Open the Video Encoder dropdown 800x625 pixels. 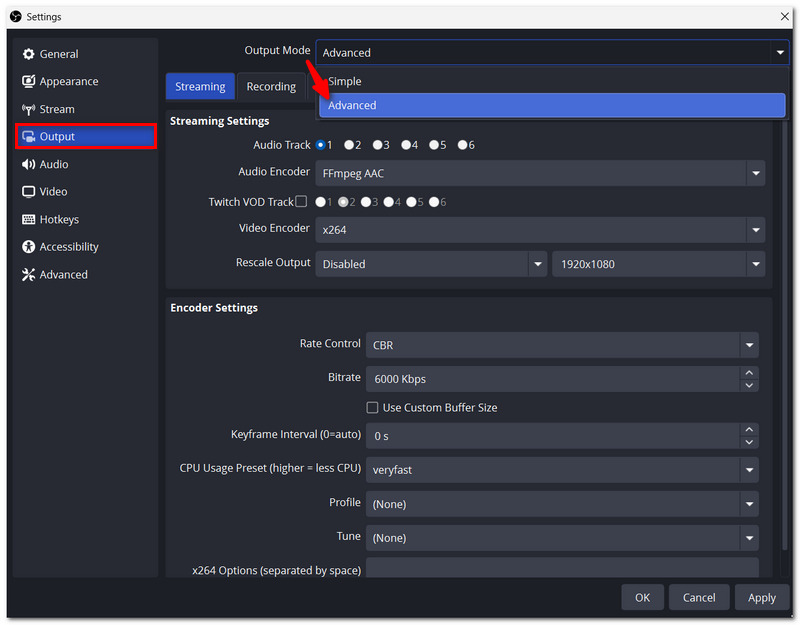click(x=540, y=230)
